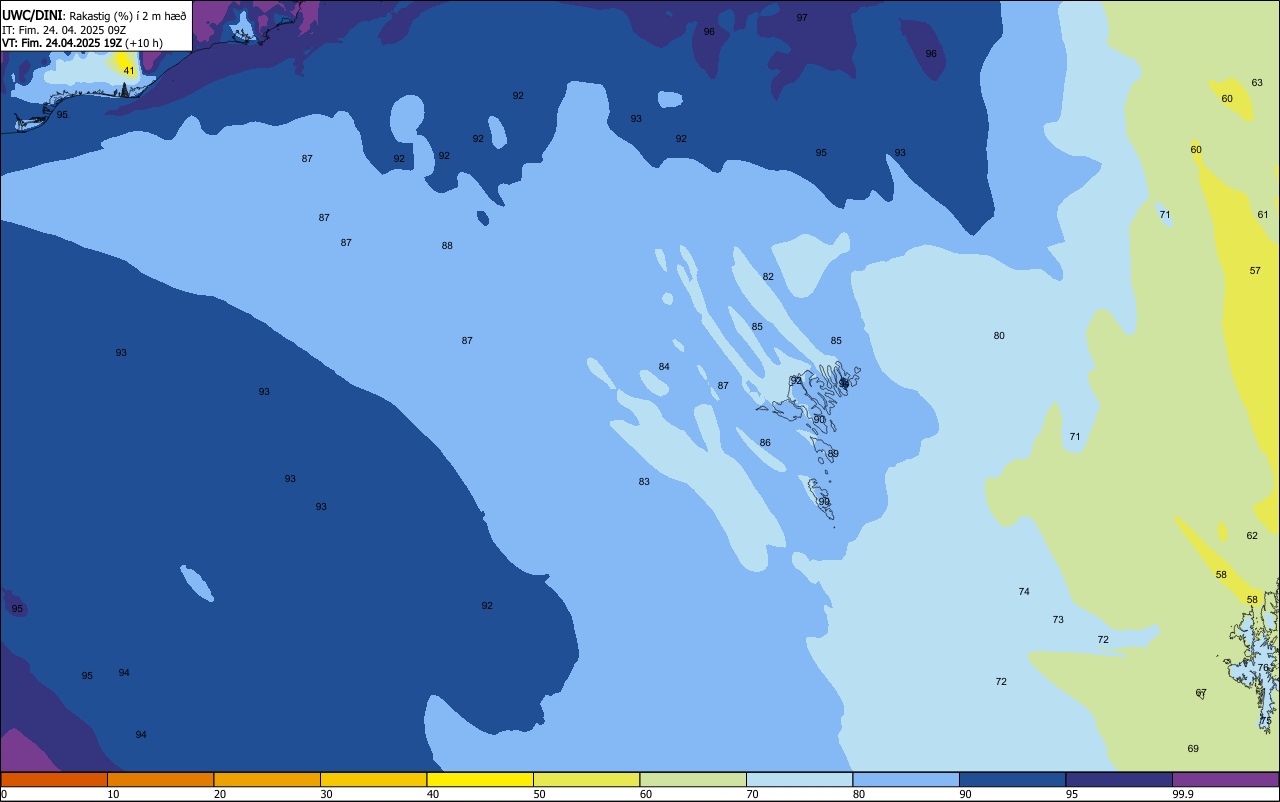Image resolution: width=1280 pixels, height=802 pixels.
Task: Select the 40–50 bright yellow legend swatch
Action: pos(480,779)
